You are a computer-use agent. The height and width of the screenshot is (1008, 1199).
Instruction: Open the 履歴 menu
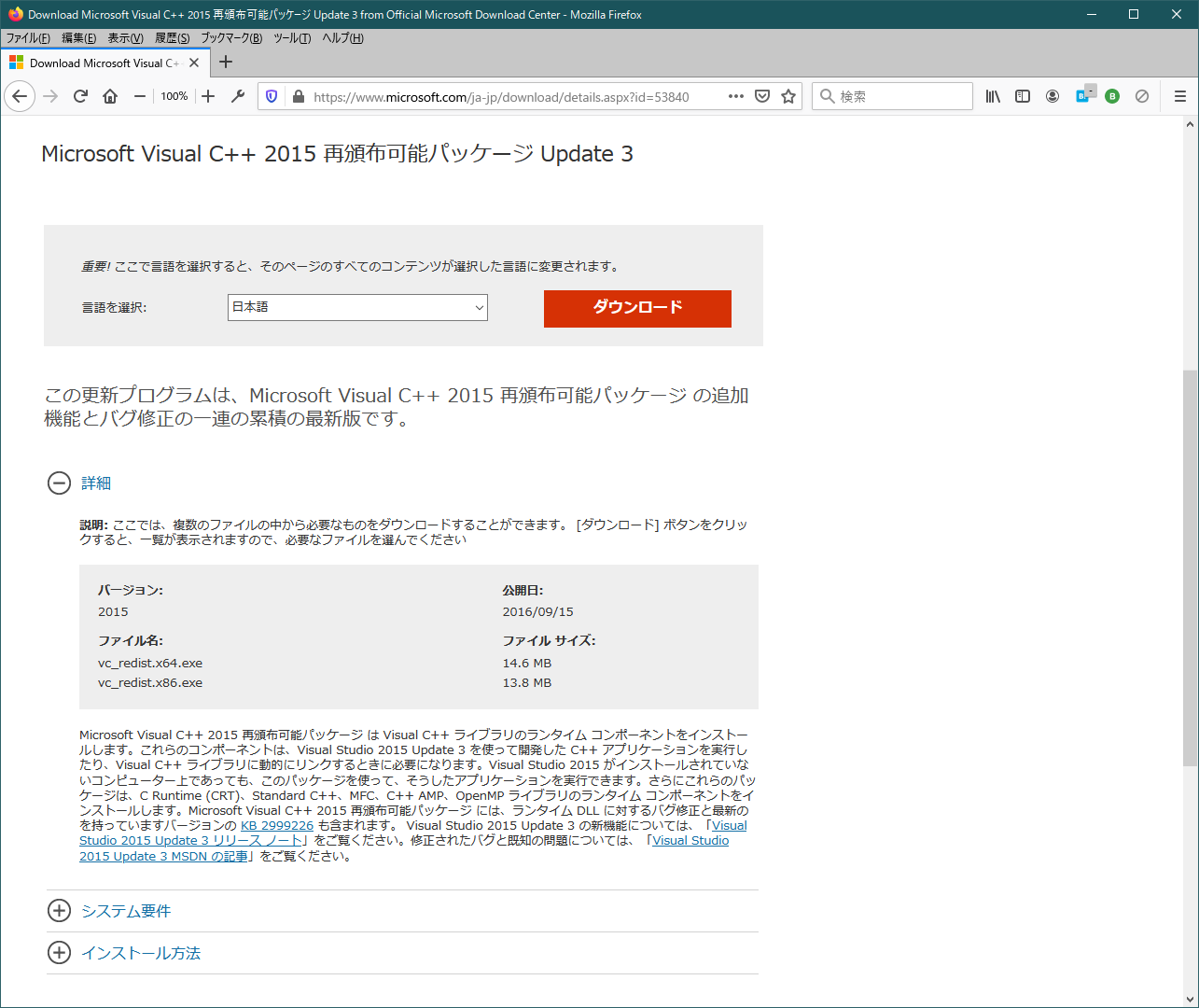[x=172, y=38]
